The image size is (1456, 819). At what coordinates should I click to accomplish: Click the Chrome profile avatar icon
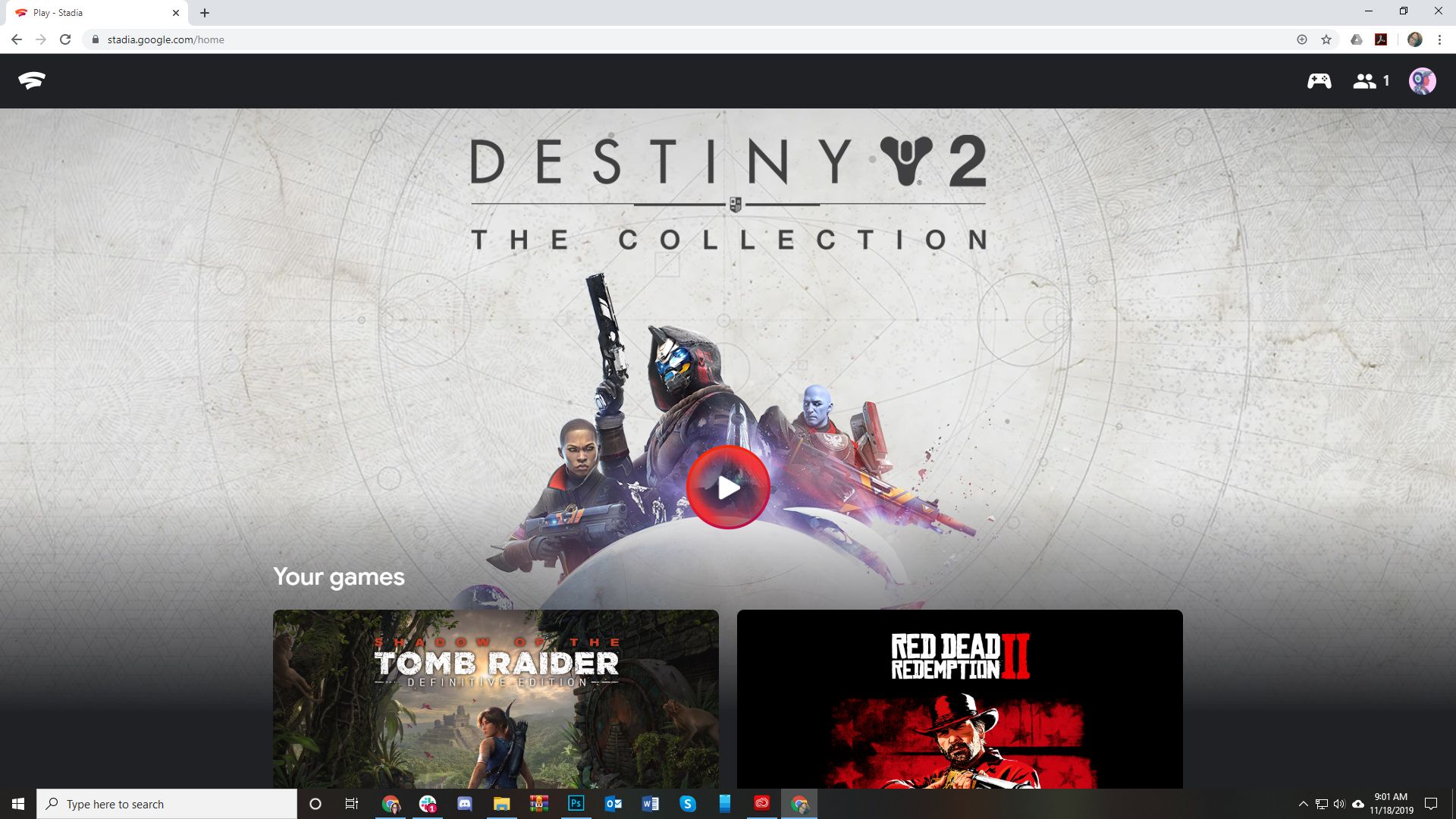[x=1415, y=39]
